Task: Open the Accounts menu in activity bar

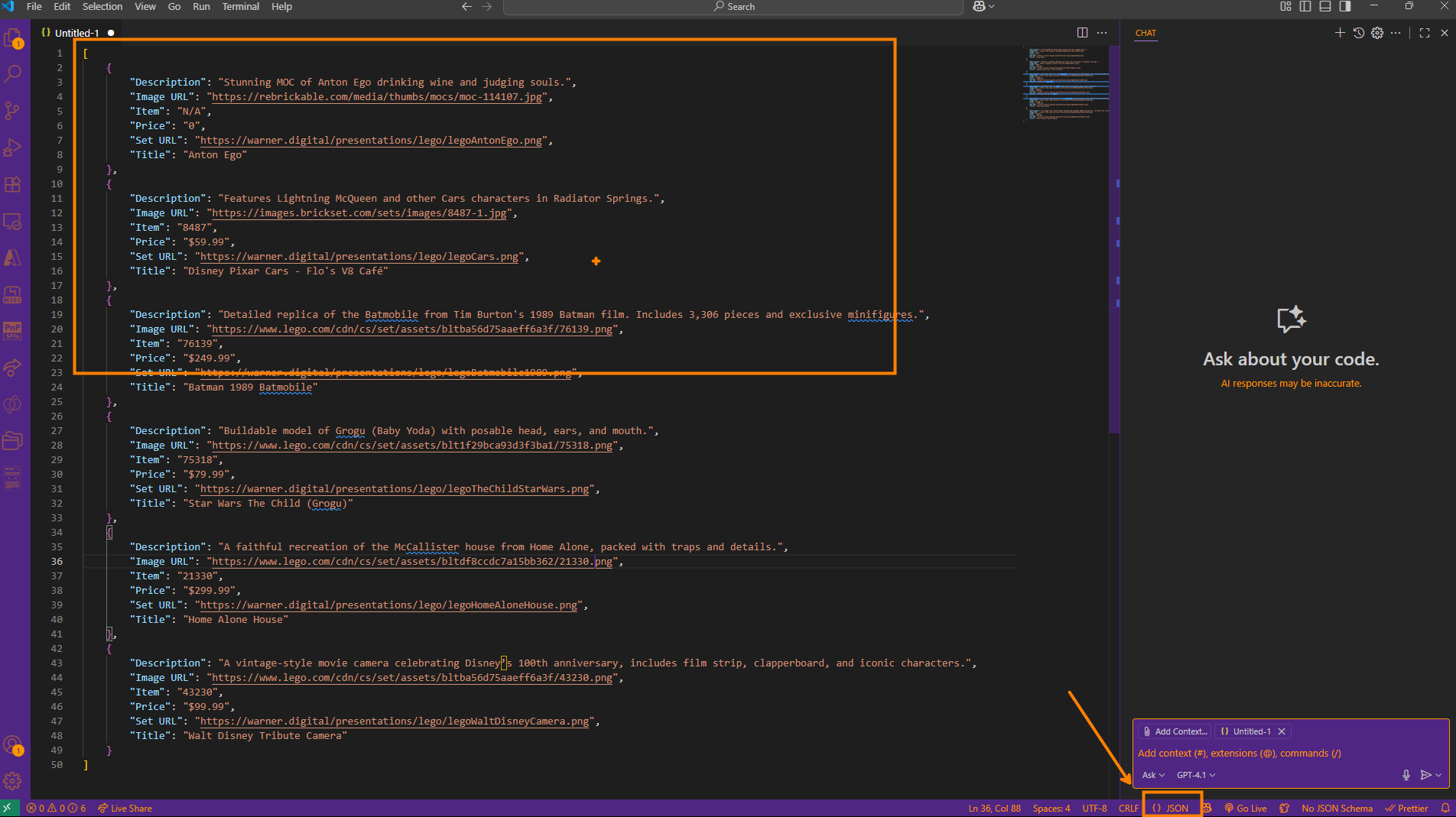Action: click(x=13, y=745)
